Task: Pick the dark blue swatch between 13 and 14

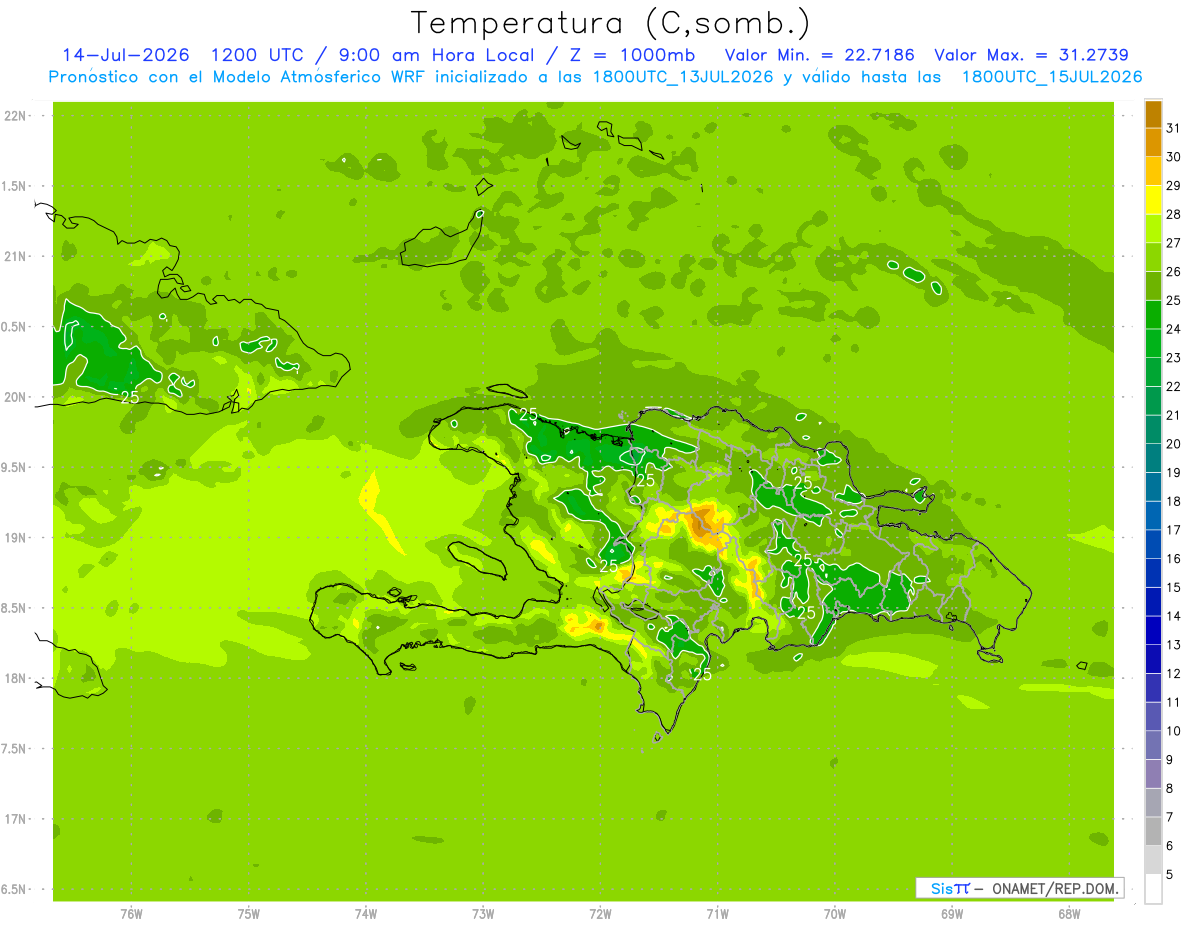Action: (1153, 631)
